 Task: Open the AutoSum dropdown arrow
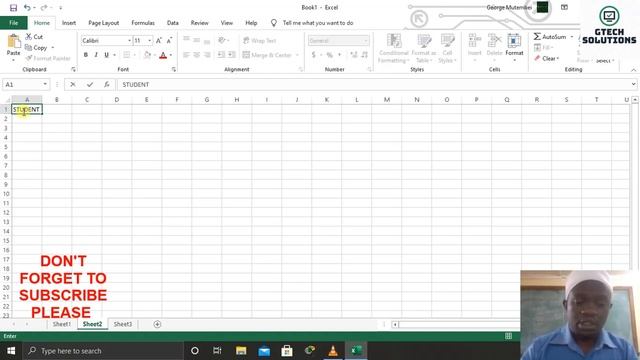(572, 37)
